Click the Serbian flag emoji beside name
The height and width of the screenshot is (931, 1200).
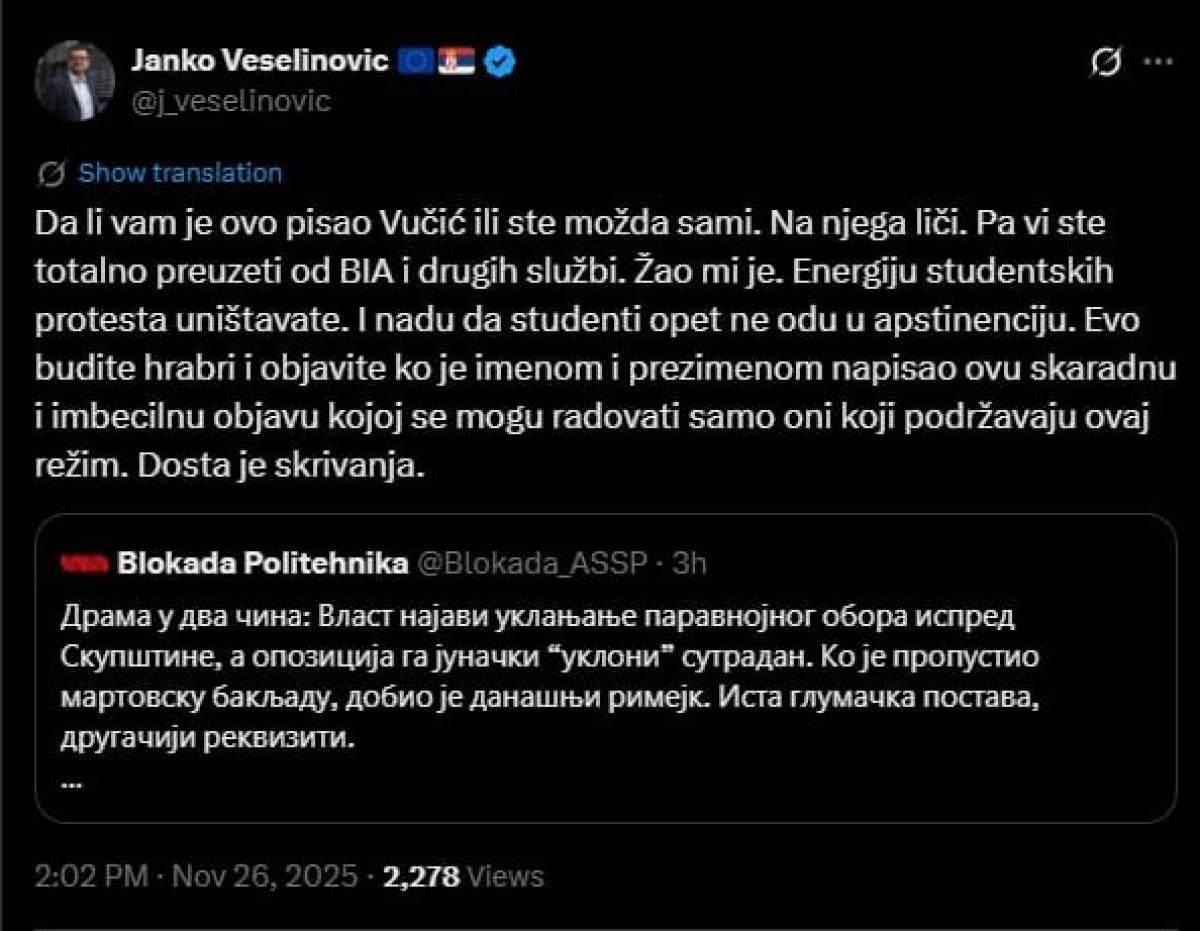pos(457,62)
